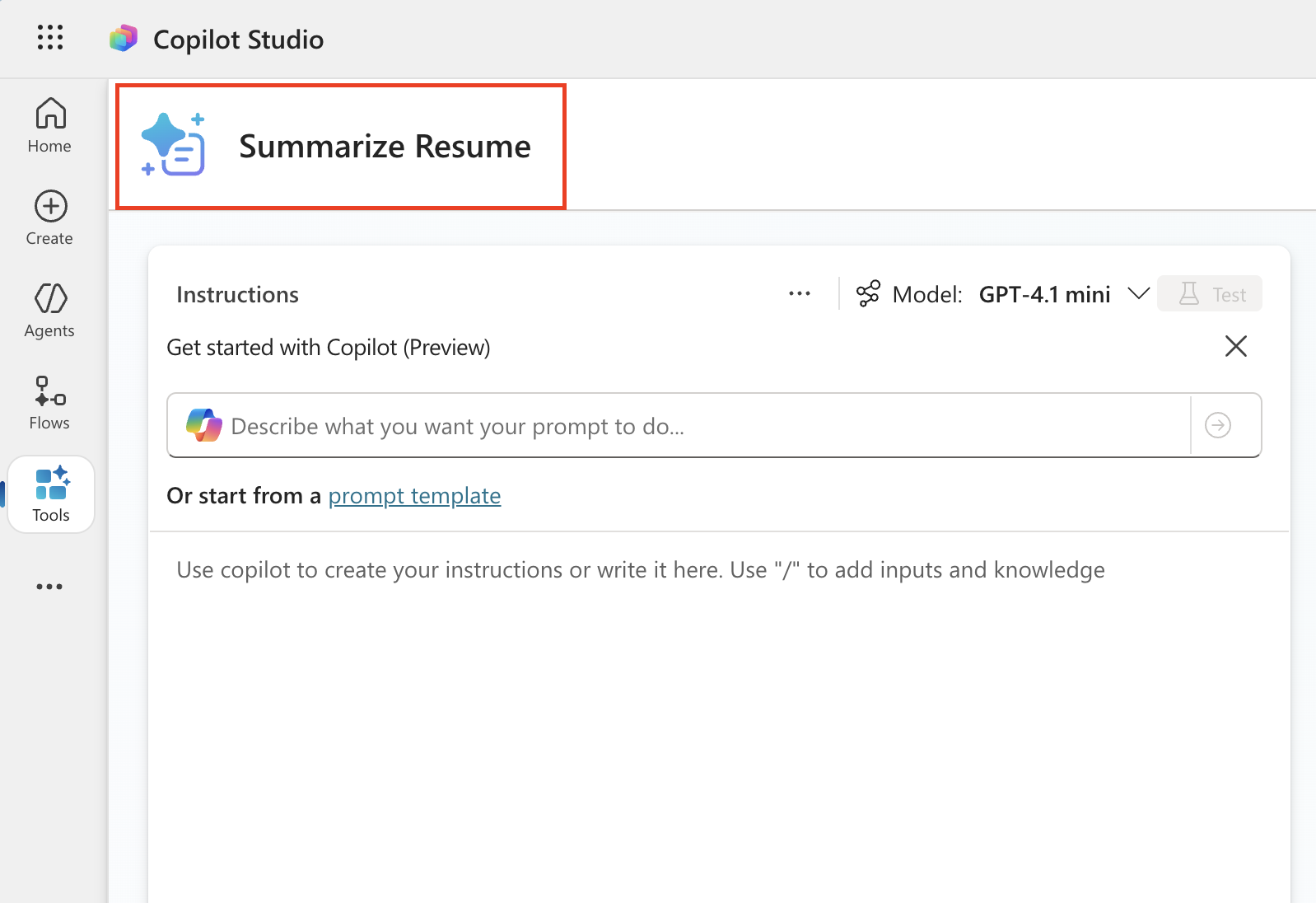
Task: Submit the prompt description with arrow button
Action: 1218,425
